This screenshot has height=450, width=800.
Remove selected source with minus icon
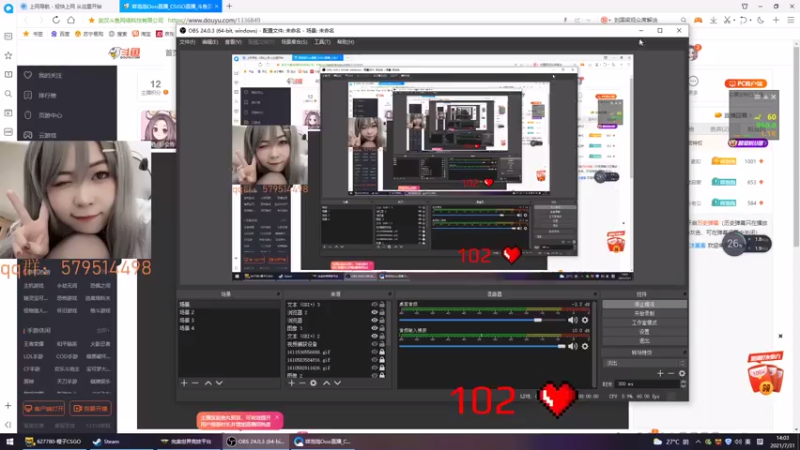(x=302, y=383)
